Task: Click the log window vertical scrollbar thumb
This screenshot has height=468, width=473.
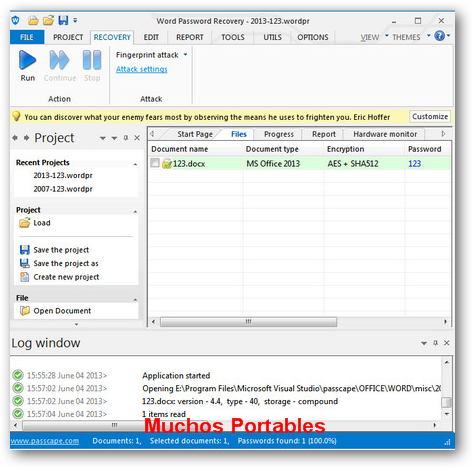Action: [x=446, y=402]
